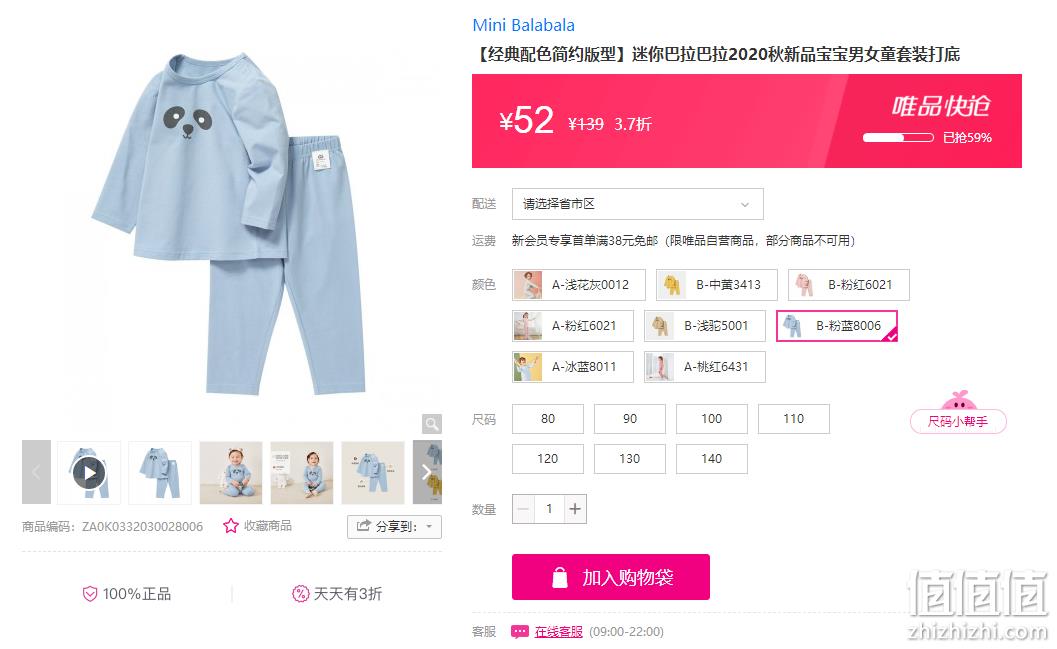Select color option A-浅花灰0012
1057x649 pixels.
pyautogui.click(x=578, y=285)
